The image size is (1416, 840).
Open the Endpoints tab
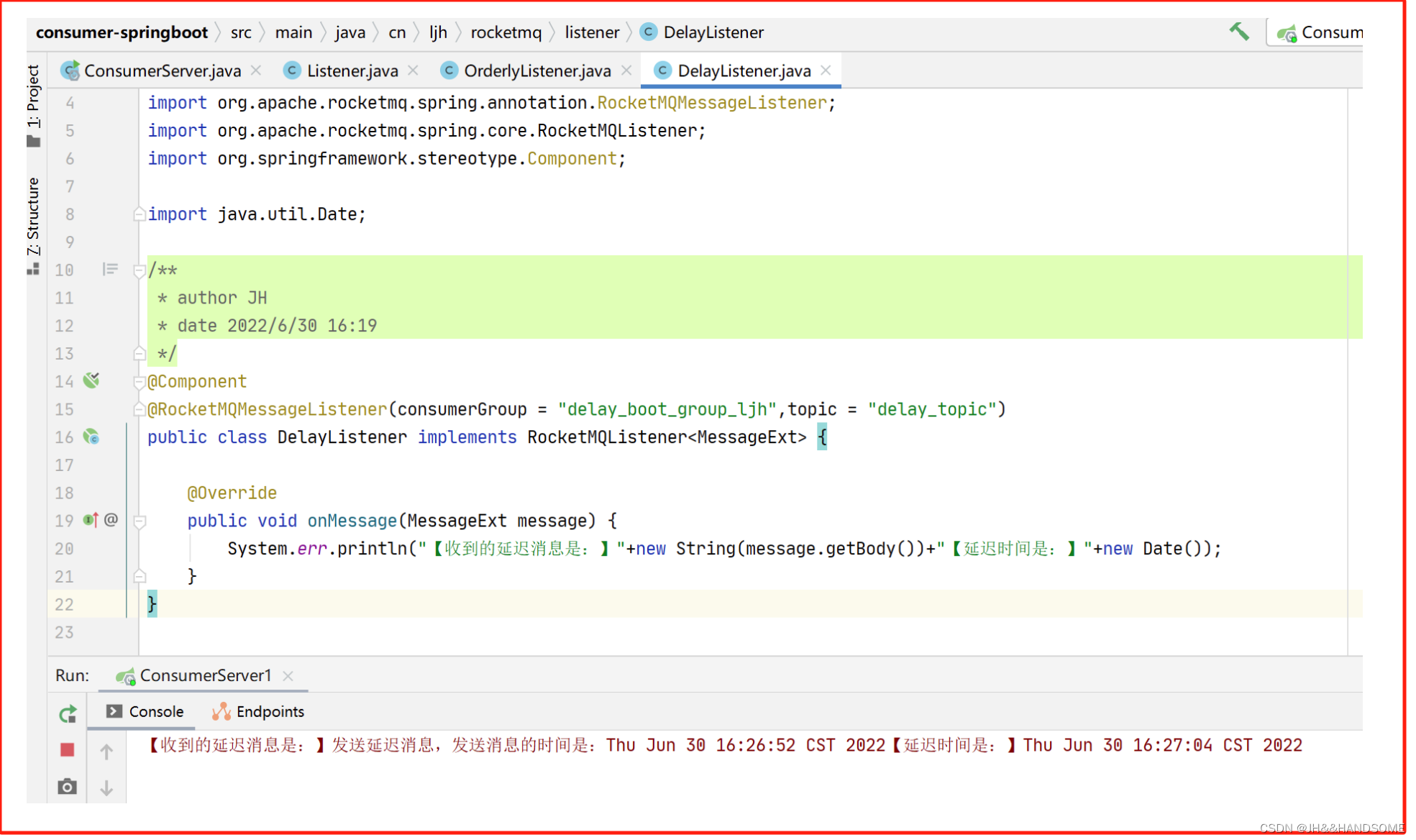(x=258, y=711)
